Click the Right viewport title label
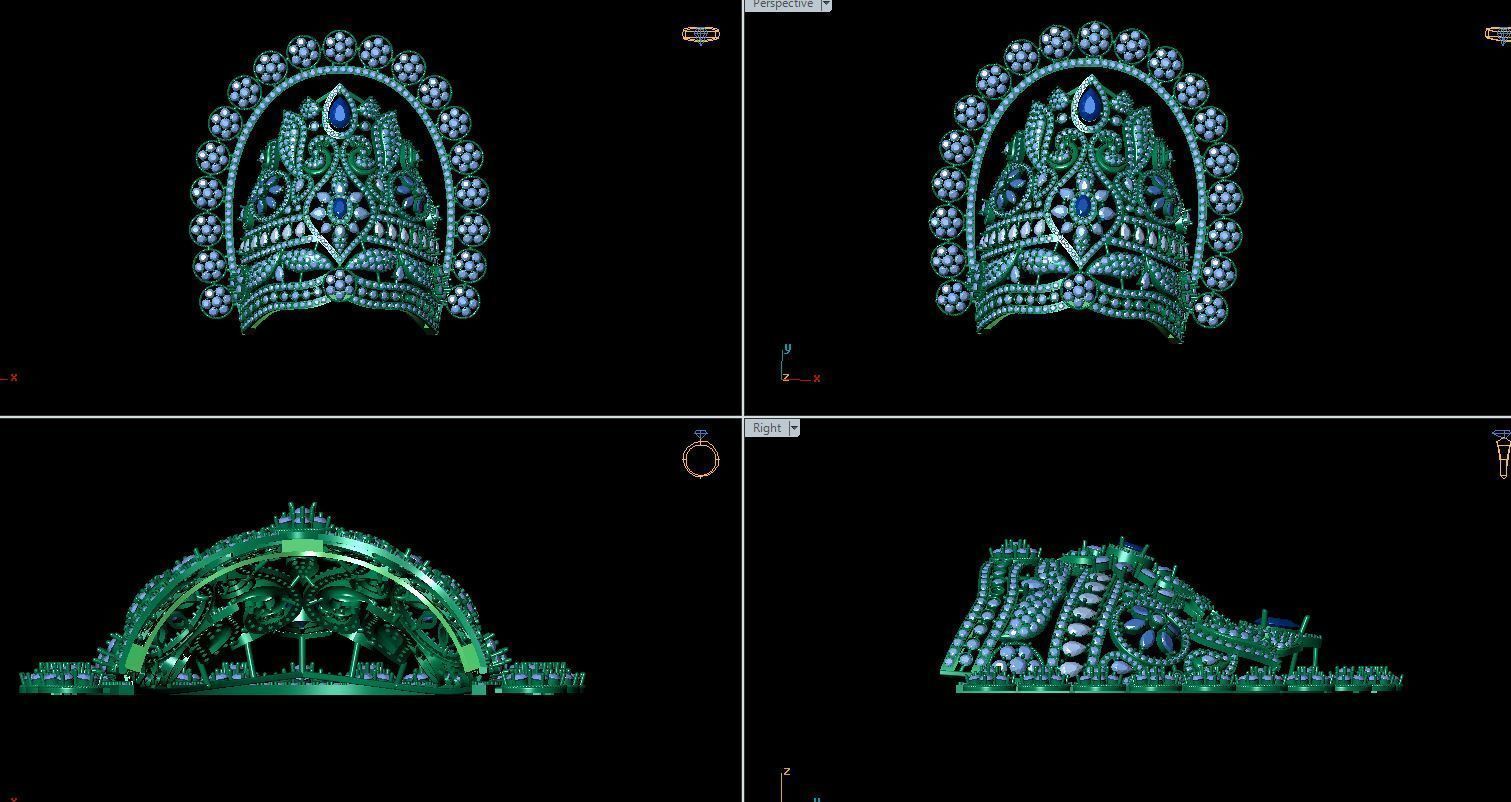The height and width of the screenshot is (802, 1511). coord(767,428)
